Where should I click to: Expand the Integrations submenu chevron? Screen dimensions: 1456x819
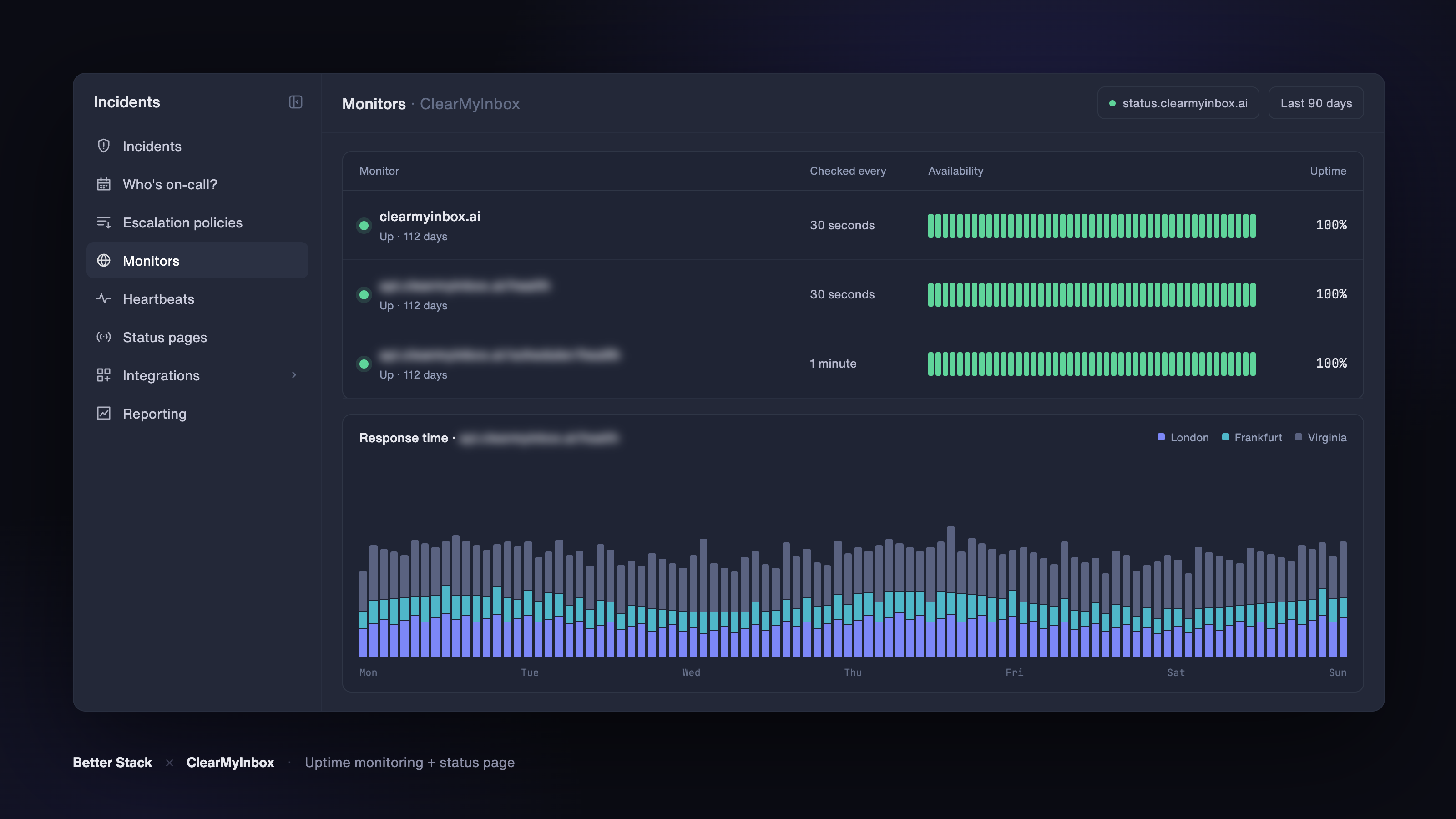294,375
